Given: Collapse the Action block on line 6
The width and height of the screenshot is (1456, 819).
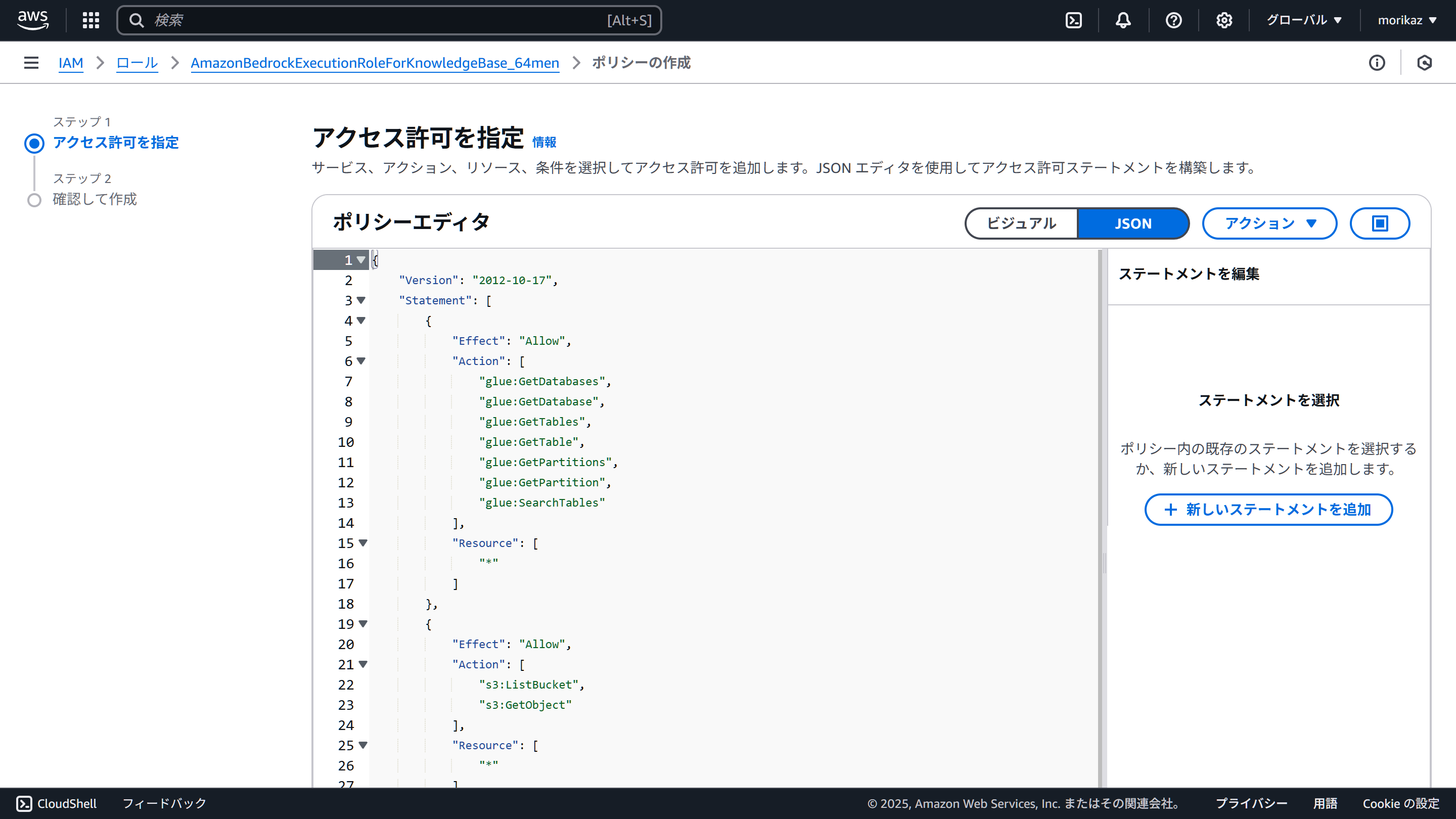Looking at the screenshot, I should [x=361, y=360].
